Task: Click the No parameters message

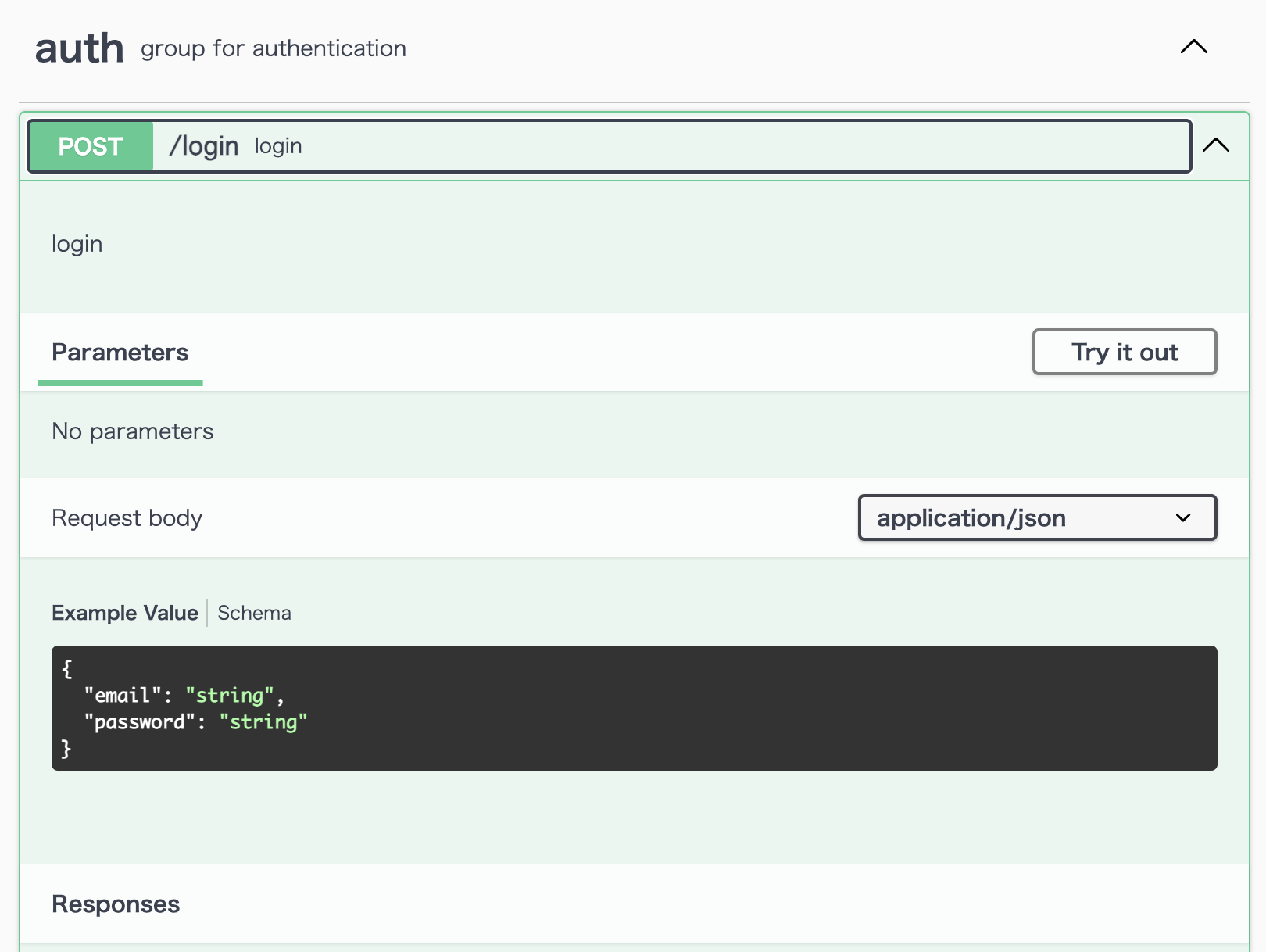Action: (132, 431)
